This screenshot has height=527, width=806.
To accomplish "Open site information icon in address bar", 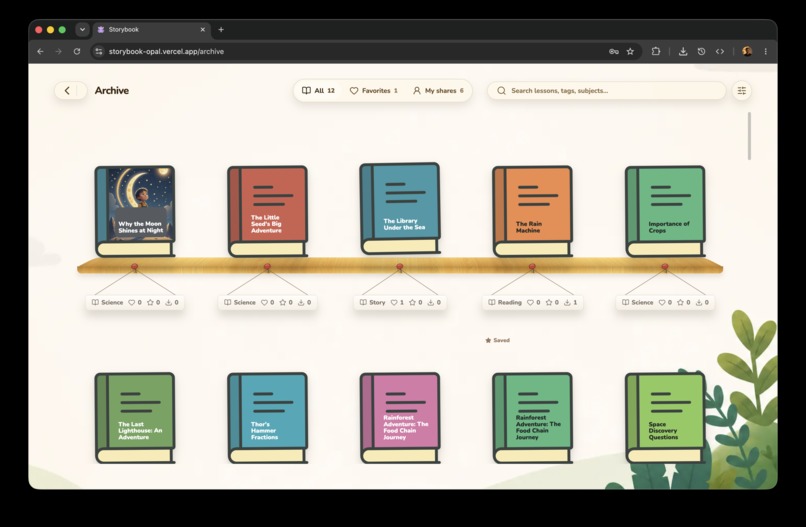I will (99, 51).
